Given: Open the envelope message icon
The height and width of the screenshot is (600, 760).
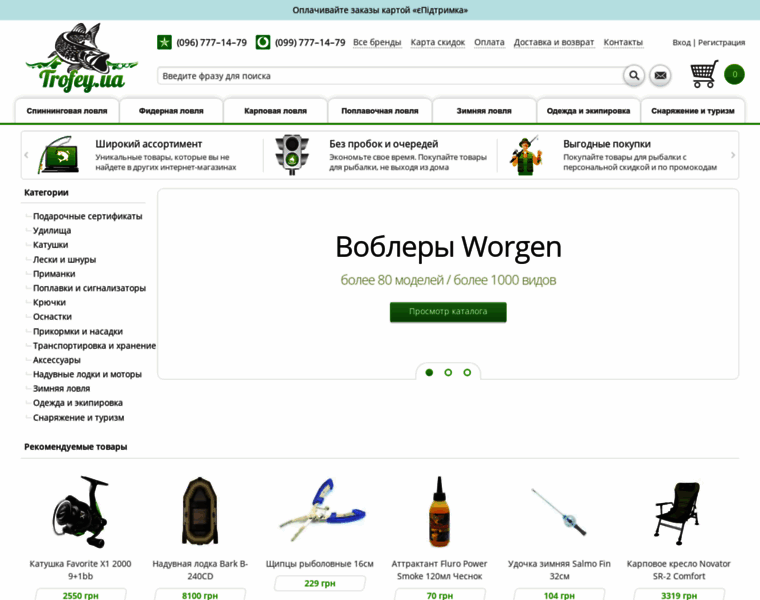Looking at the screenshot, I should point(660,75).
